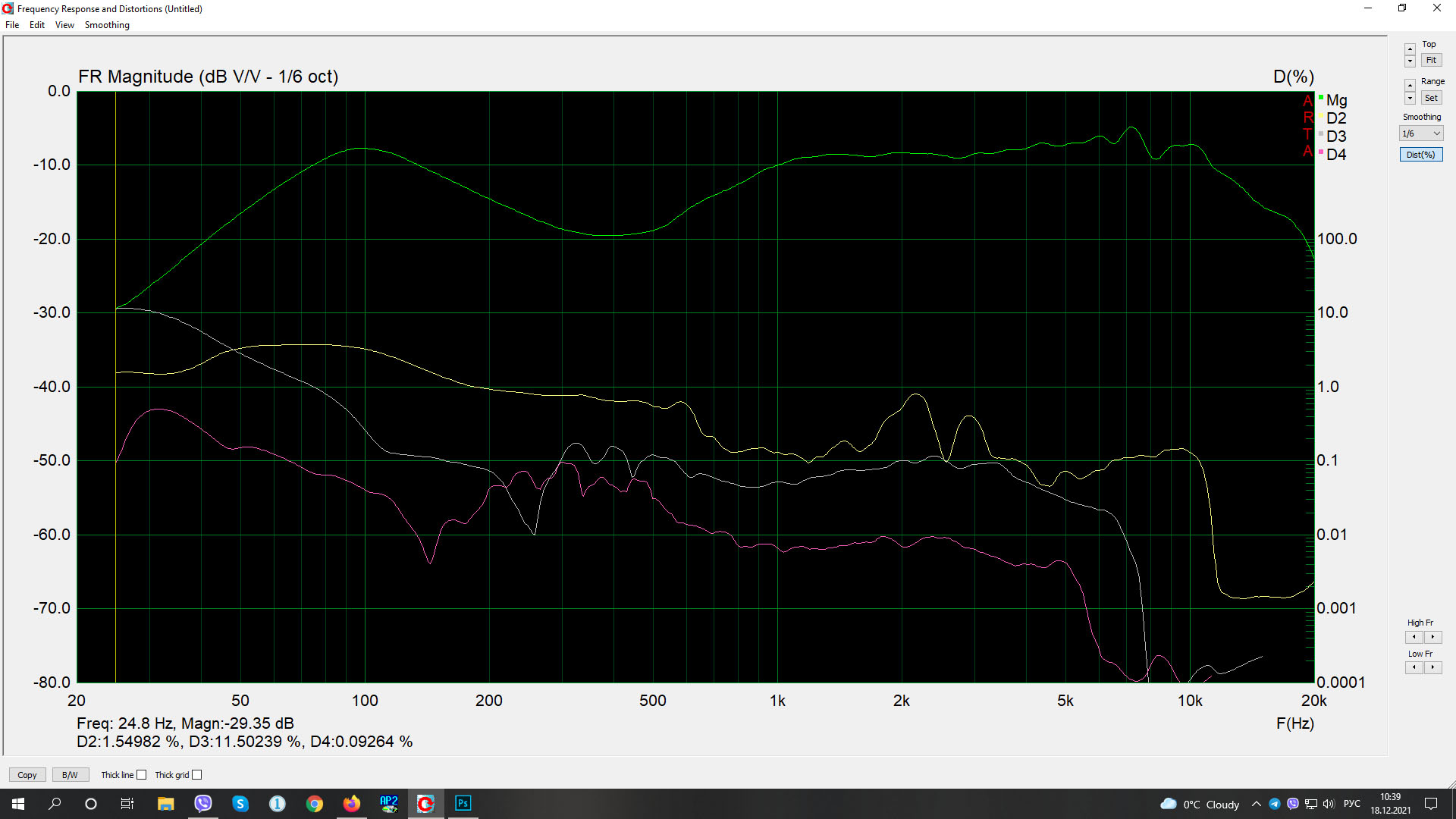Image resolution: width=1456 pixels, height=819 pixels.
Task: Launch Firefox from the taskbar
Action: pos(351,804)
